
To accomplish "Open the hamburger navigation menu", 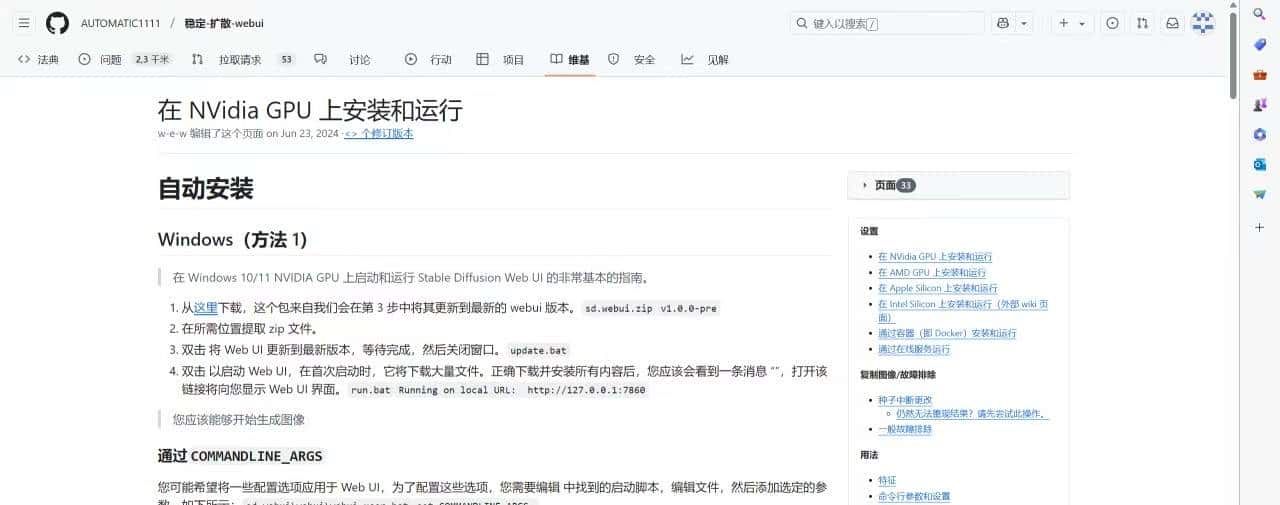I will point(24,23).
